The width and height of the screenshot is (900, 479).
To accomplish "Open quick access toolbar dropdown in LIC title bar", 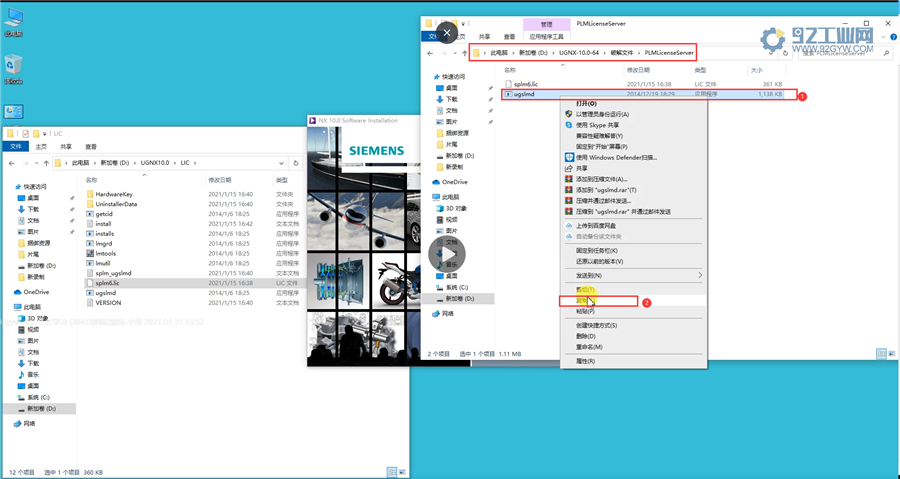I will pos(45,134).
